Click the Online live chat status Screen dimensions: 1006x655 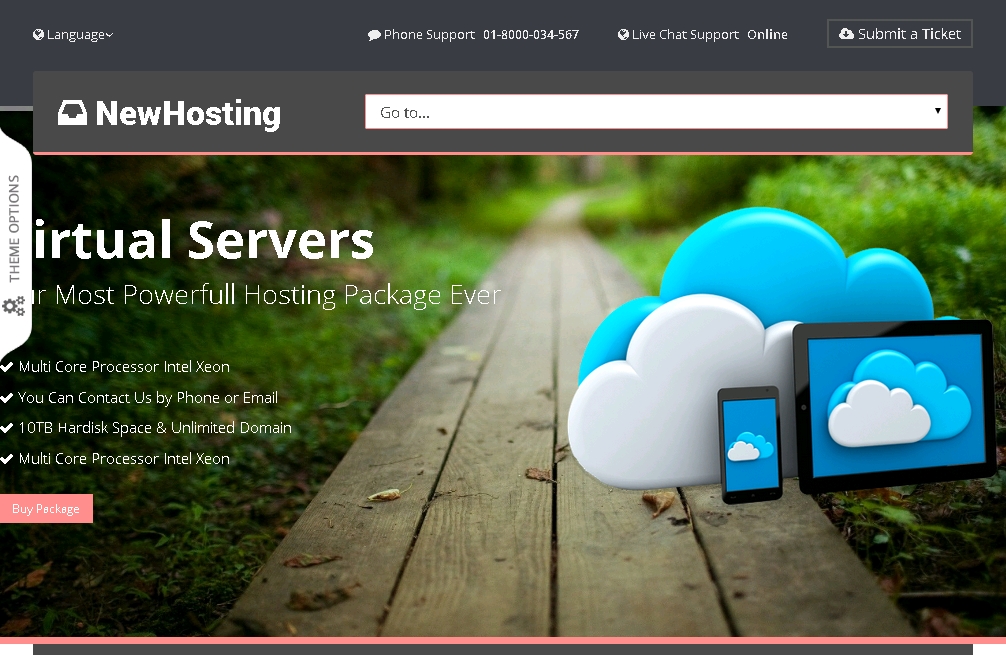tap(767, 35)
